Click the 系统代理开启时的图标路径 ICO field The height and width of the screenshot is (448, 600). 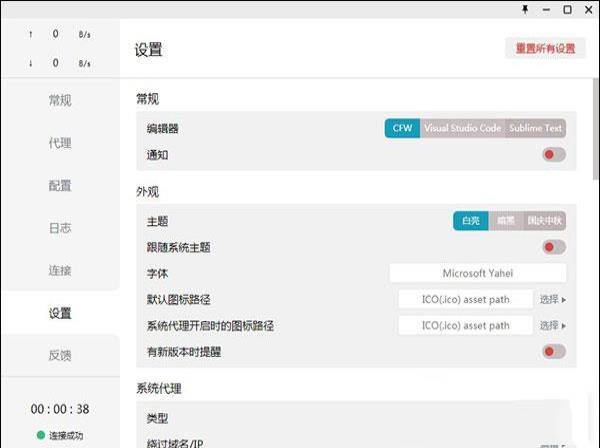[465, 326]
